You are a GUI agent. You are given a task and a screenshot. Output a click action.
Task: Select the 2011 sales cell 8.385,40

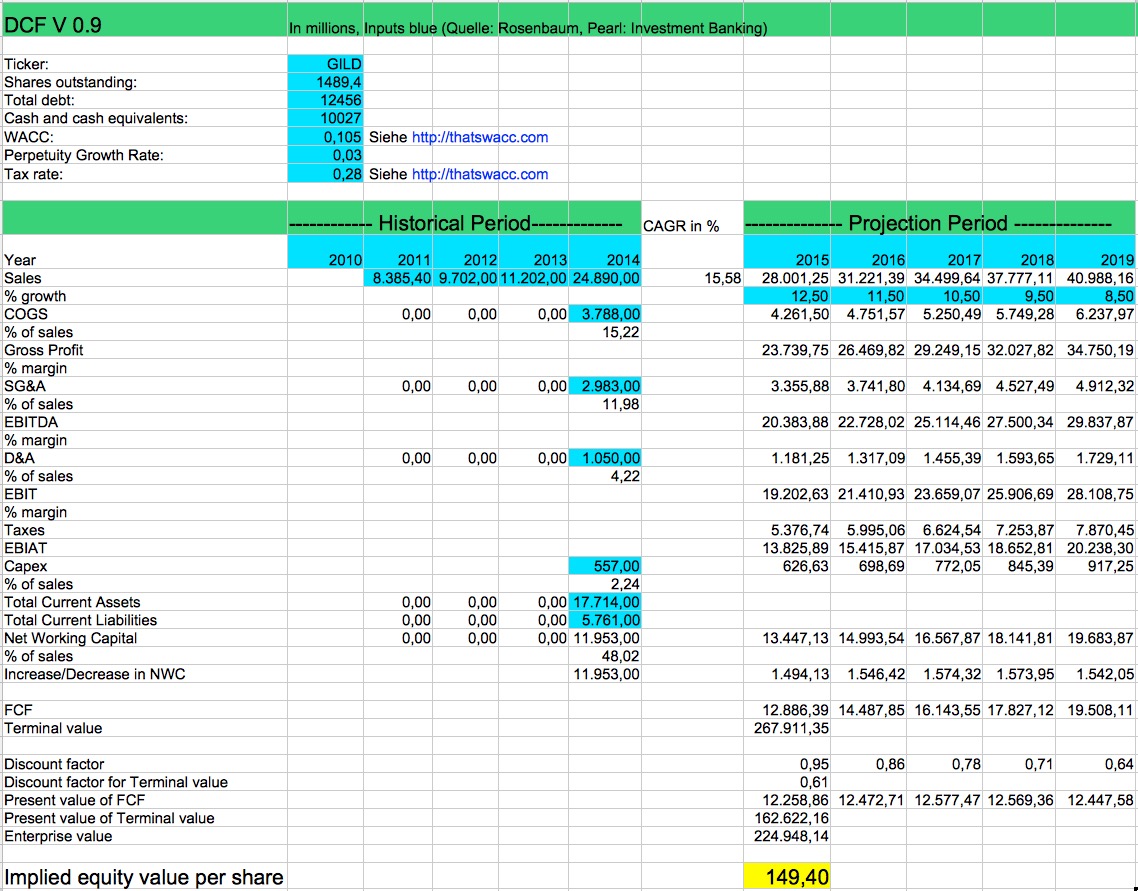point(398,278)
